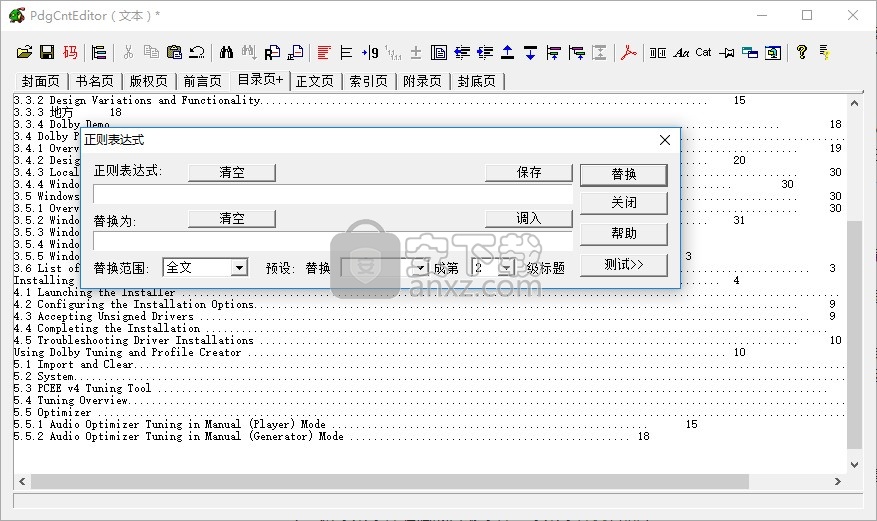Click into the 正则表达式 input field

(x=333, y=195)
